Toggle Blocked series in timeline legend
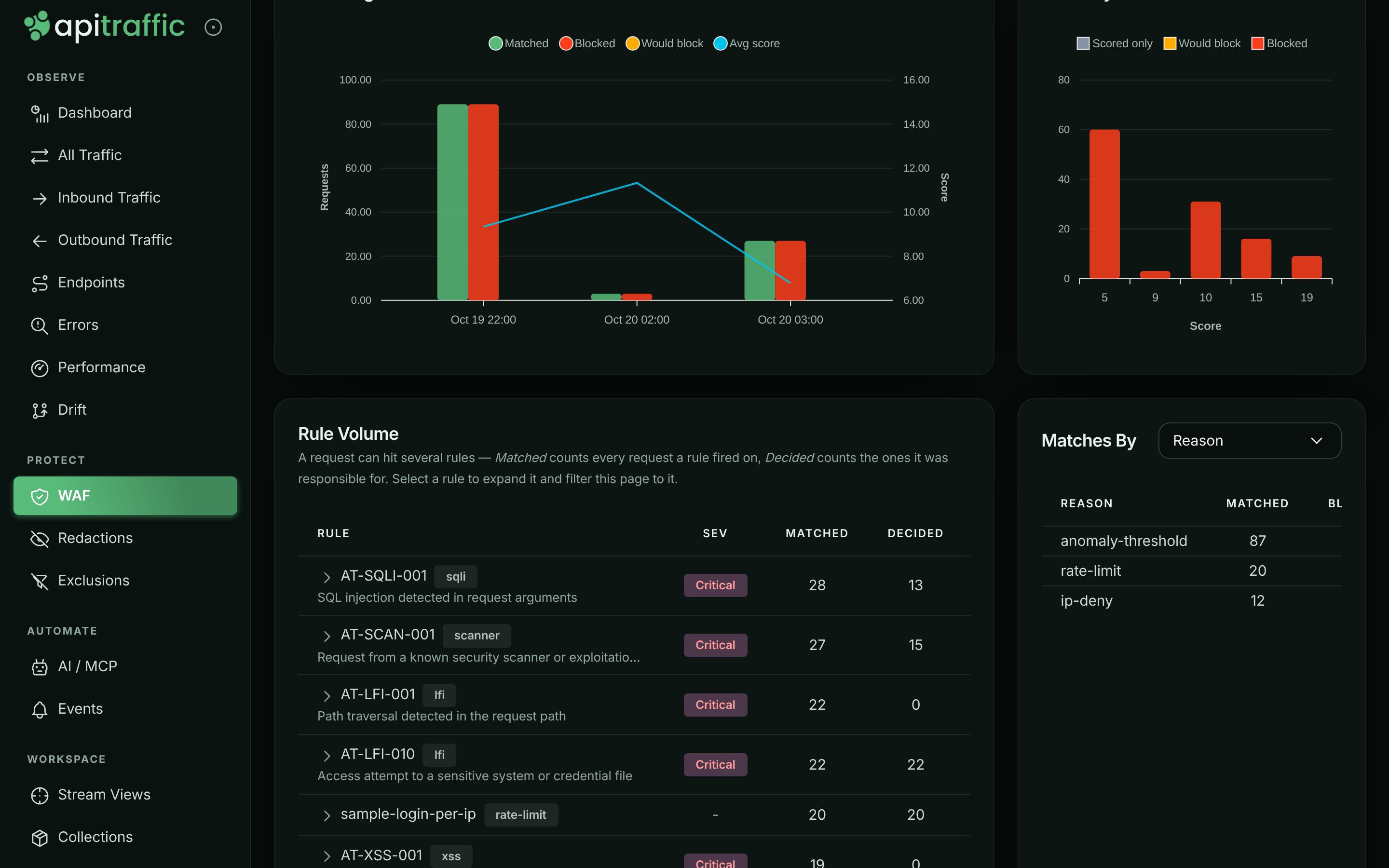The width and height of the screenshot is (1389, 868). (587, 43)
